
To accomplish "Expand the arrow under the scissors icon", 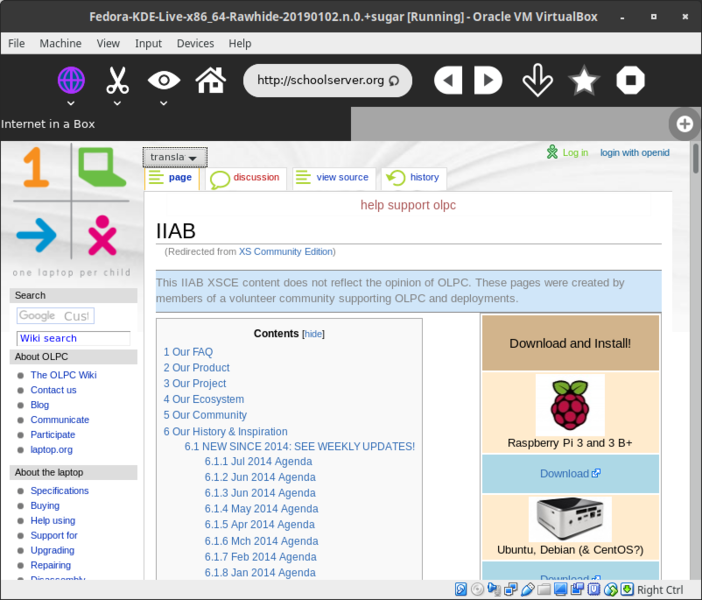I will [x=118, y=103].
